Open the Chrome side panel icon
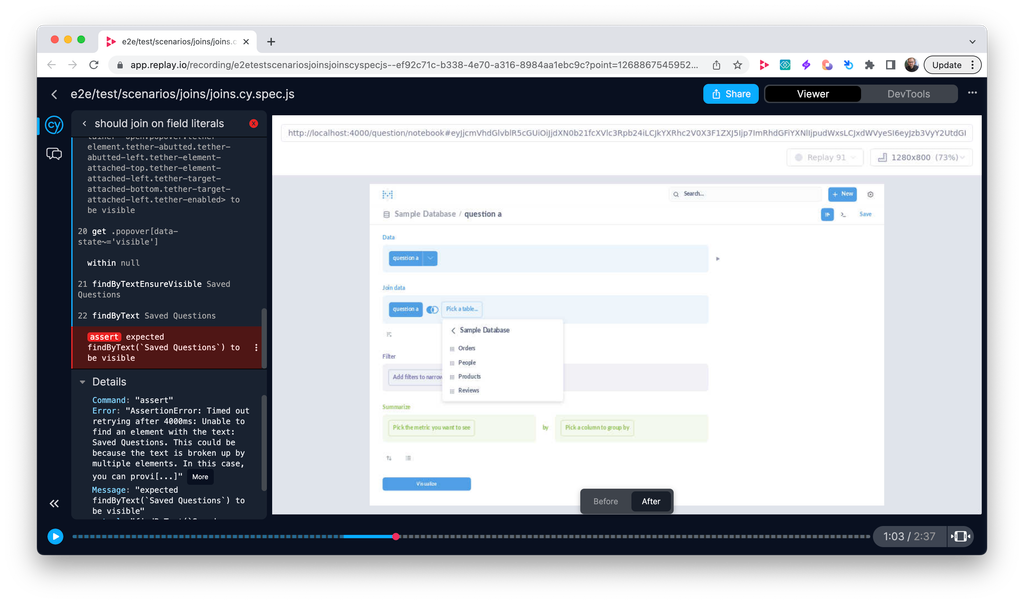Viewport: 1024px width, 604px height. point(890,65)
